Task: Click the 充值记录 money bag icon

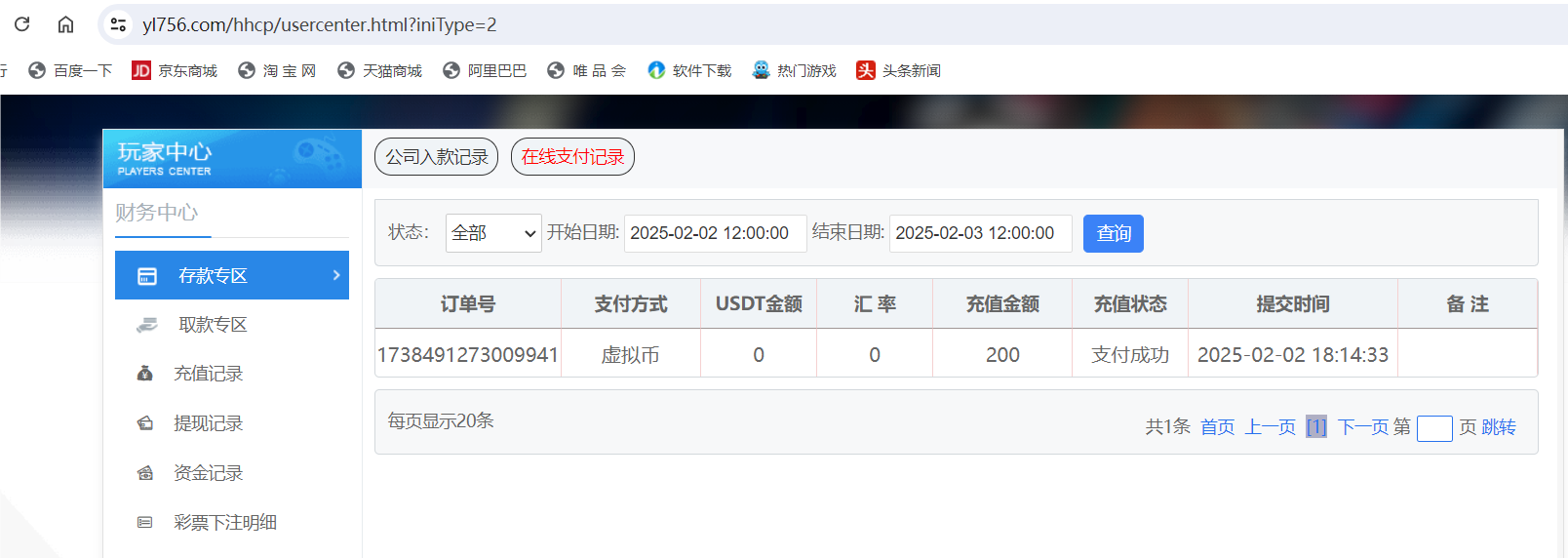Action: pyautogui.click(x=145, y=374)
